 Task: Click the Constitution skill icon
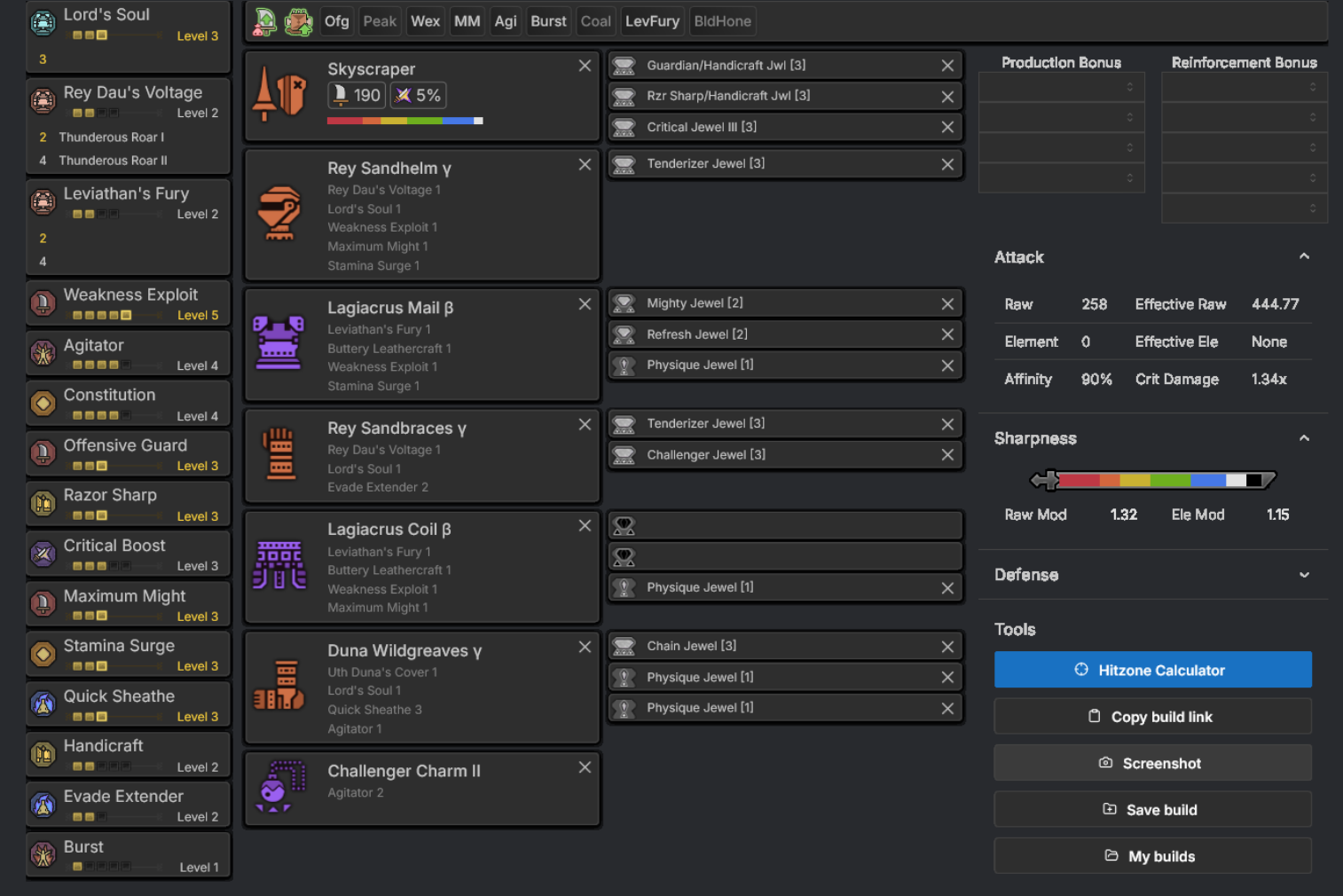(43, 404)
